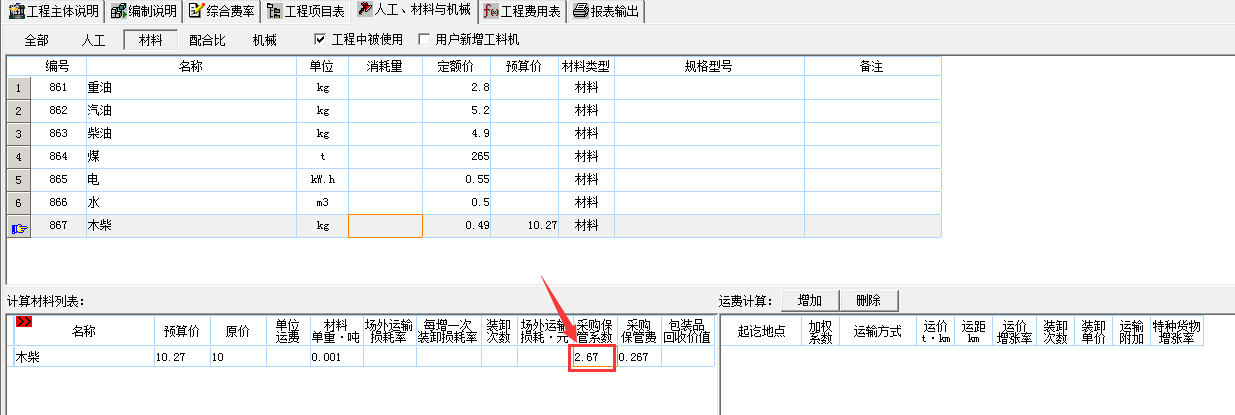The height and width of the screenshot is (415, 1235).
Task: Open the 报表输出 tab
Action: coord(607,12)
